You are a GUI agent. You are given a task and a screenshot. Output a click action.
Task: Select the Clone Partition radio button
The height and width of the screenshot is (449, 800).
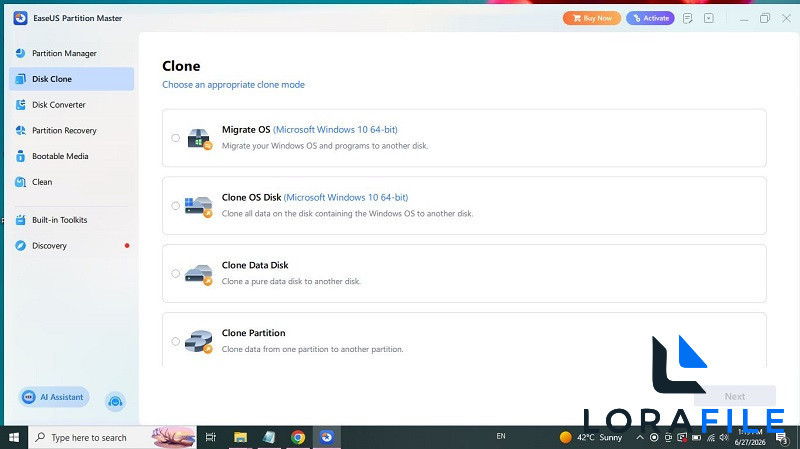click(176, 341)
